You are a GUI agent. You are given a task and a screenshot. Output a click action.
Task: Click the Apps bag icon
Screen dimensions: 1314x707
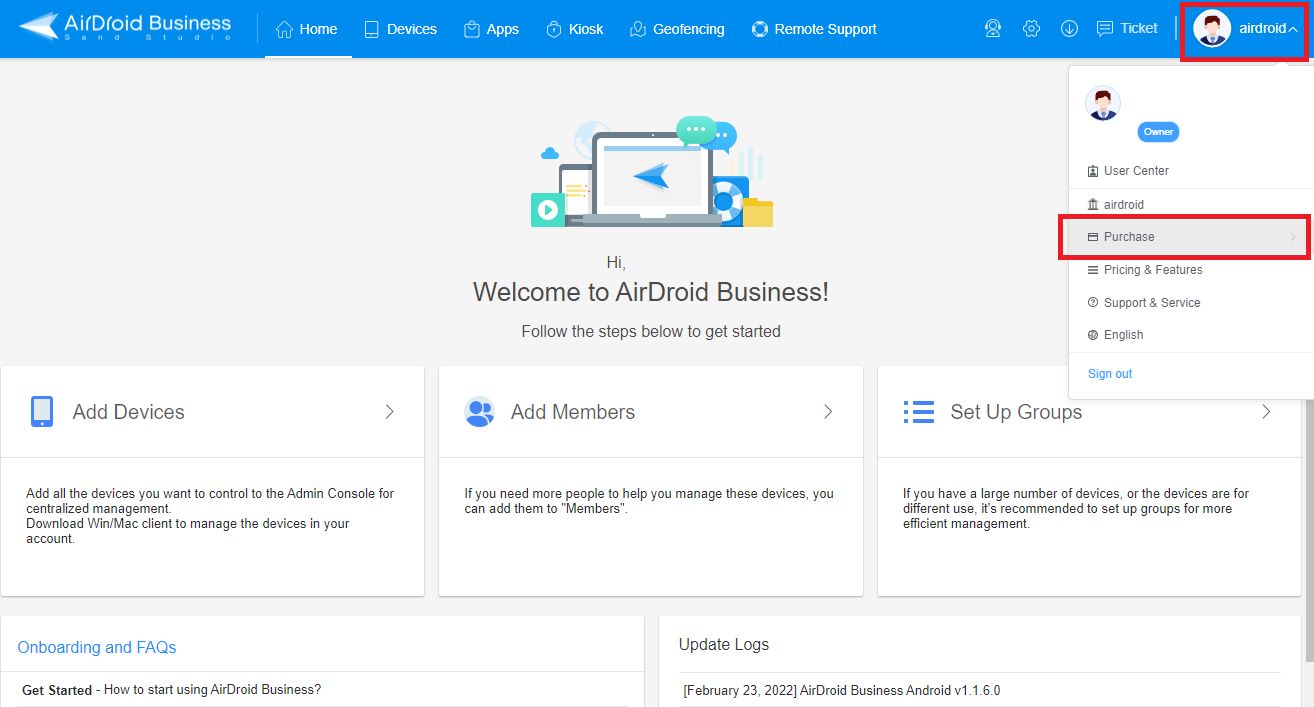pyautogui.click(x=472, y=29)
